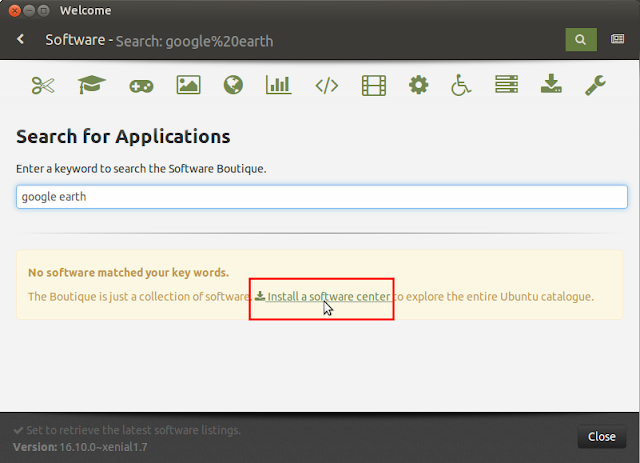This screenshot has width=640, height=463.
Task: Click the 'Install a software center' link
Action: point(322,296)
